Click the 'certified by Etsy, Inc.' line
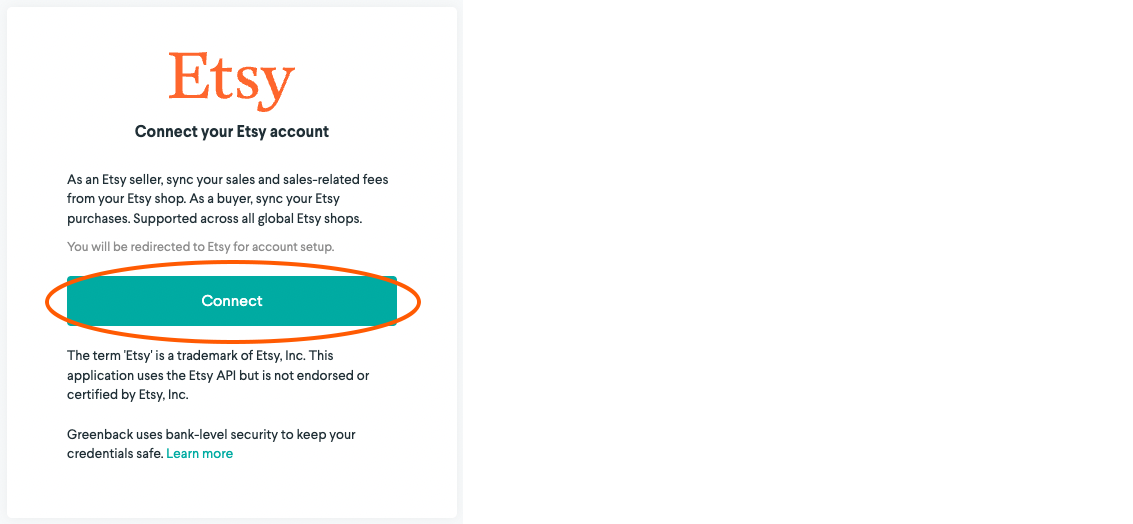This screenshot has height=524, width=1133. [x=128, y=395]
